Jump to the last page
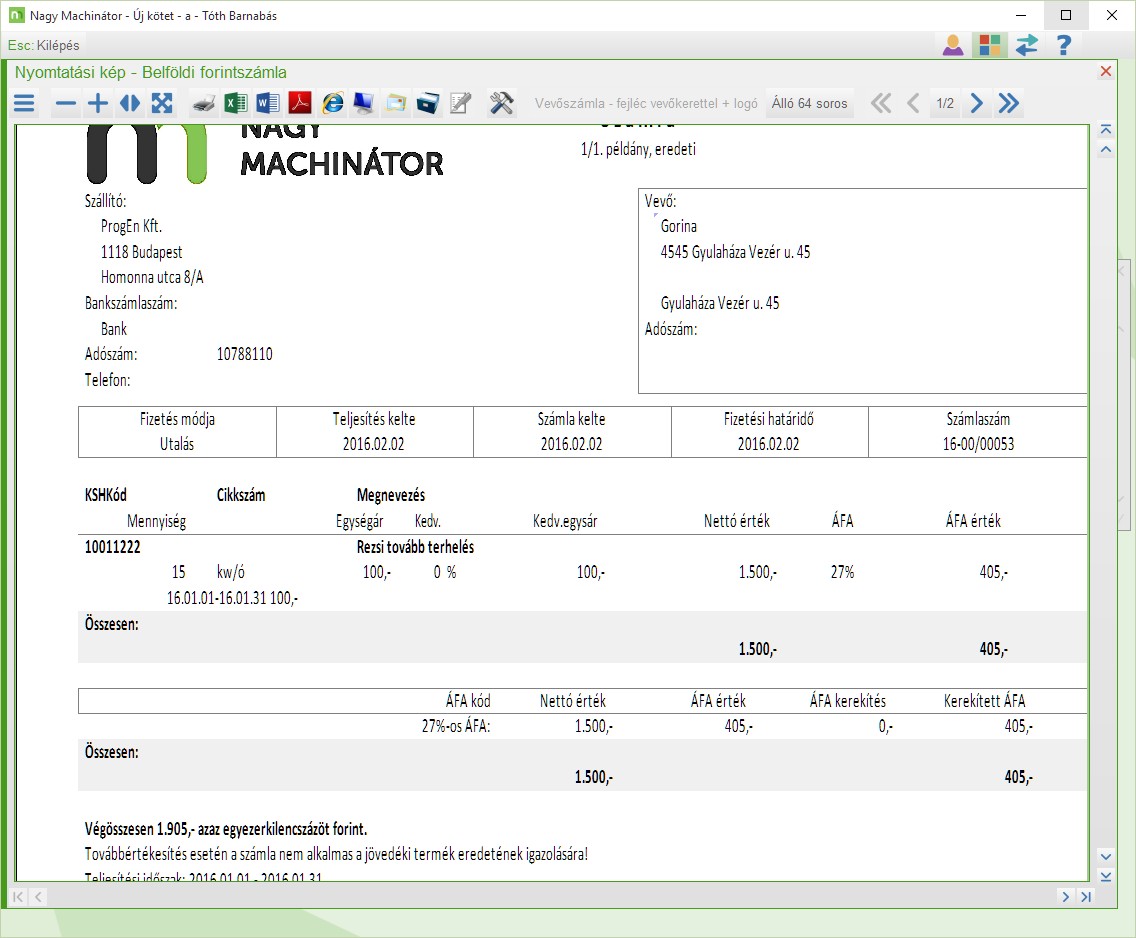The height and width of the screenshot is (938, 1136). point(1008,103)
